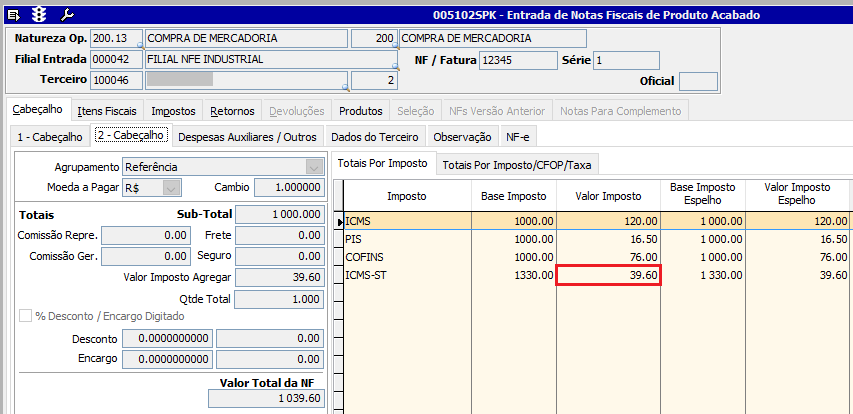The image size is (853, 414).
Task: Click the Sub-Total field
Action: tap(280, 214)
